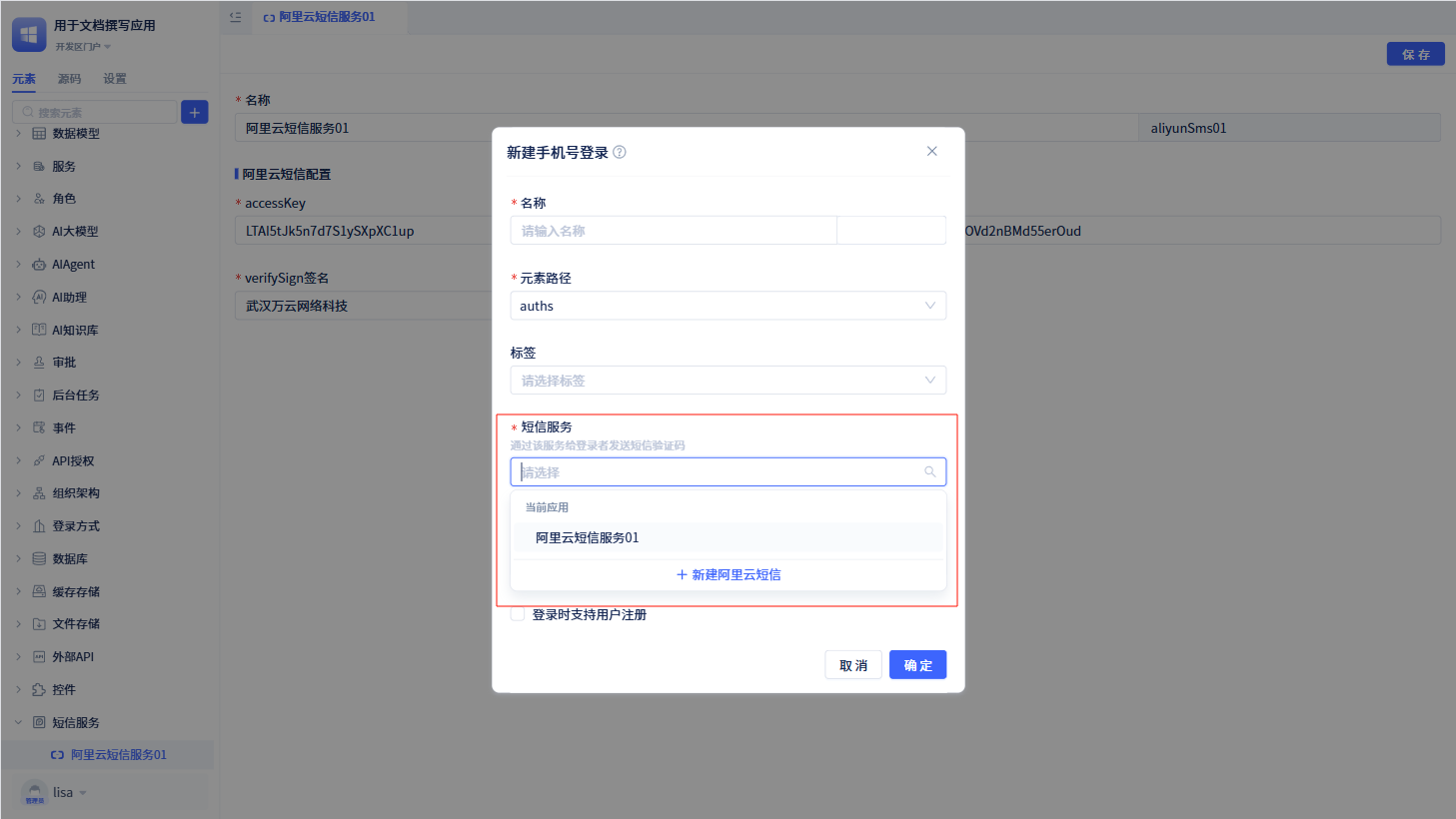Collapse sidebar with the fold icon
The image size is (1456, 819).
pyautogui.click(x=236, y=17)
